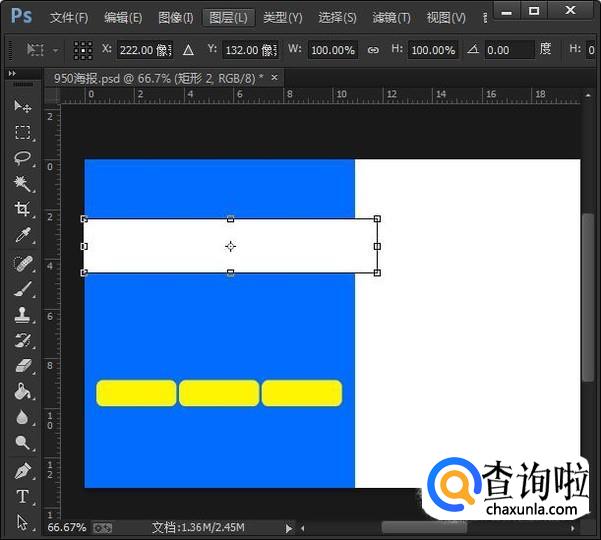601x540 pixels.
Task: Activate the Magic Wand tool
Action: coord(22,185)
